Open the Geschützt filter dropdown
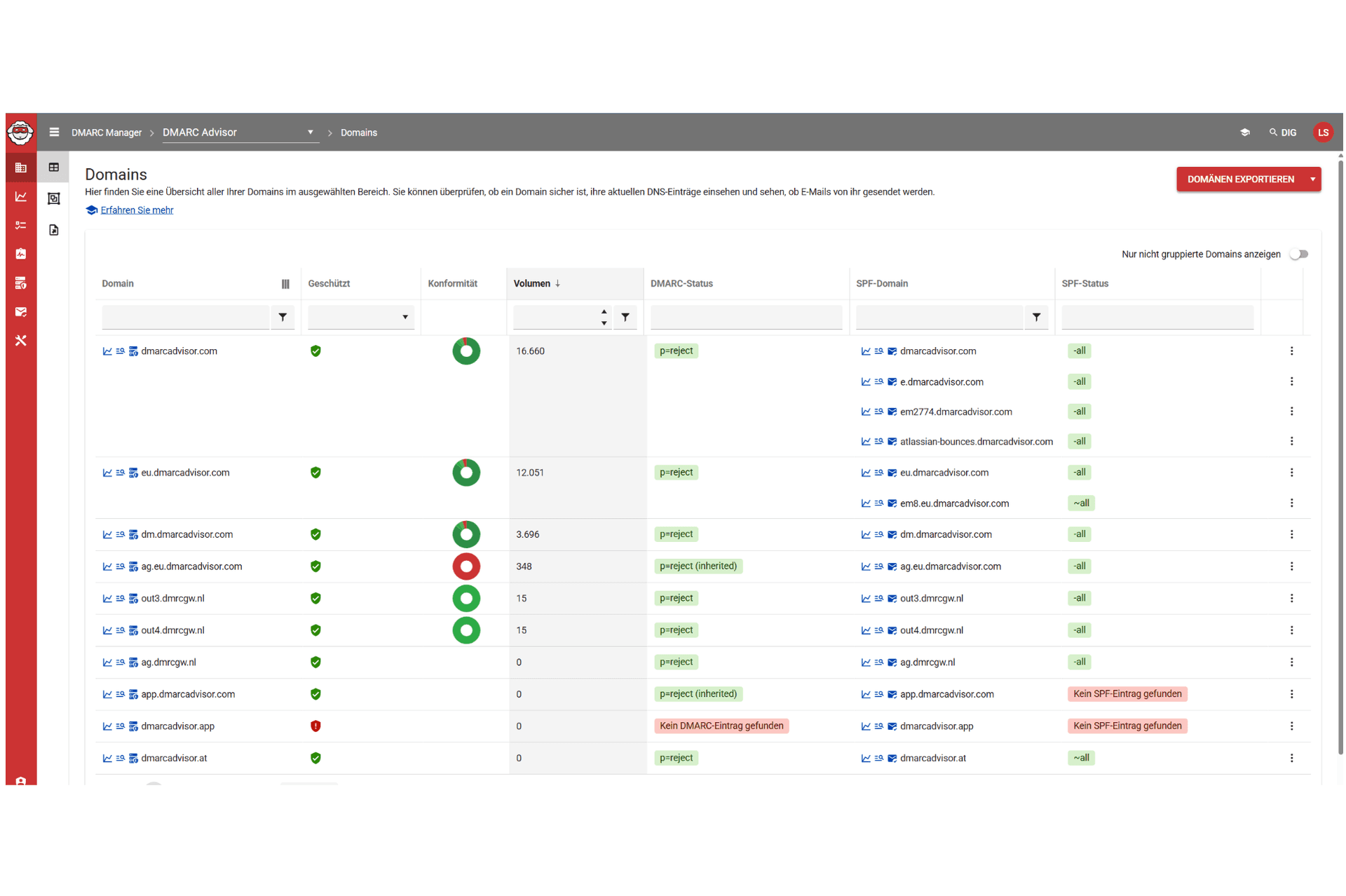This screenshot has height=896, width=1346. pyautogui.click(x=360, y=318)
